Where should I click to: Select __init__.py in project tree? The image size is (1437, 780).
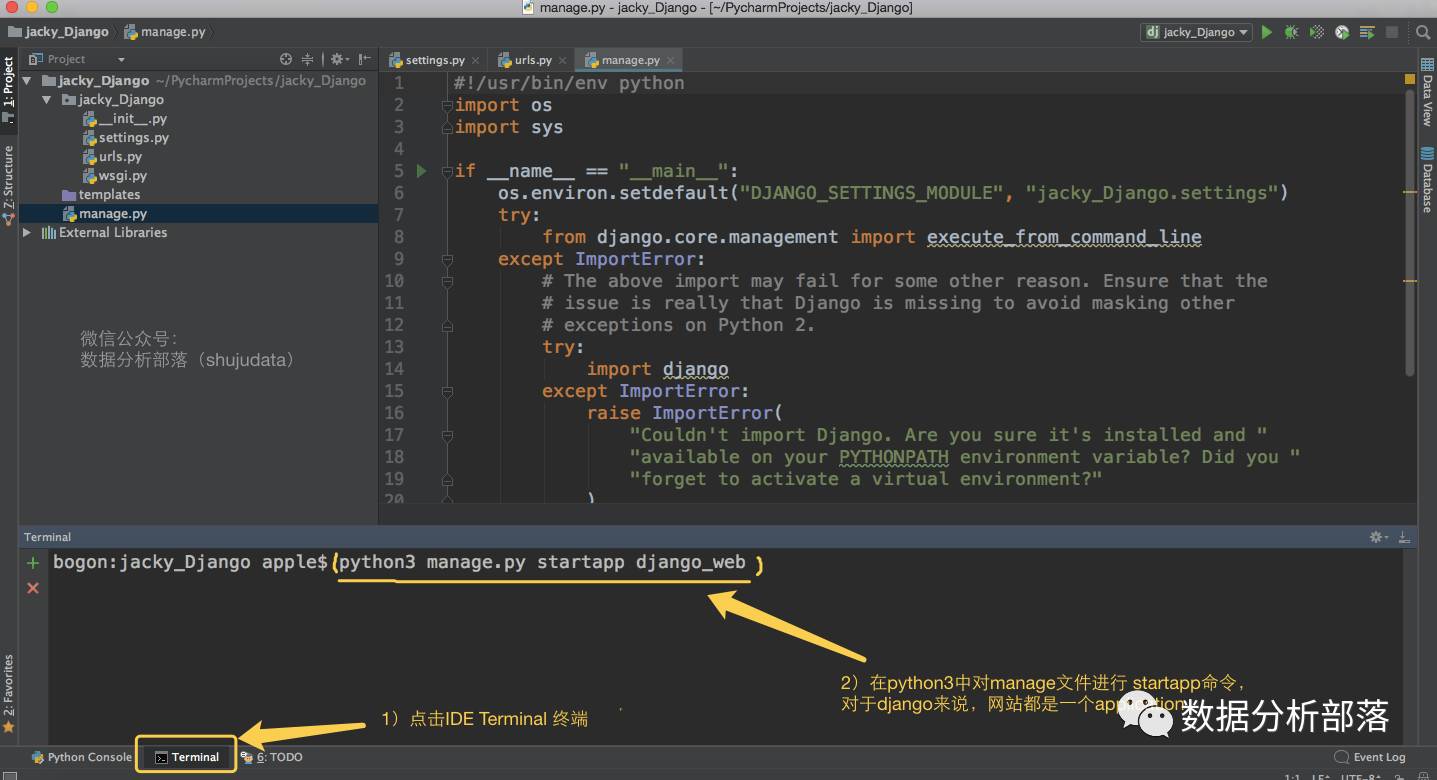tap(125, 118)
